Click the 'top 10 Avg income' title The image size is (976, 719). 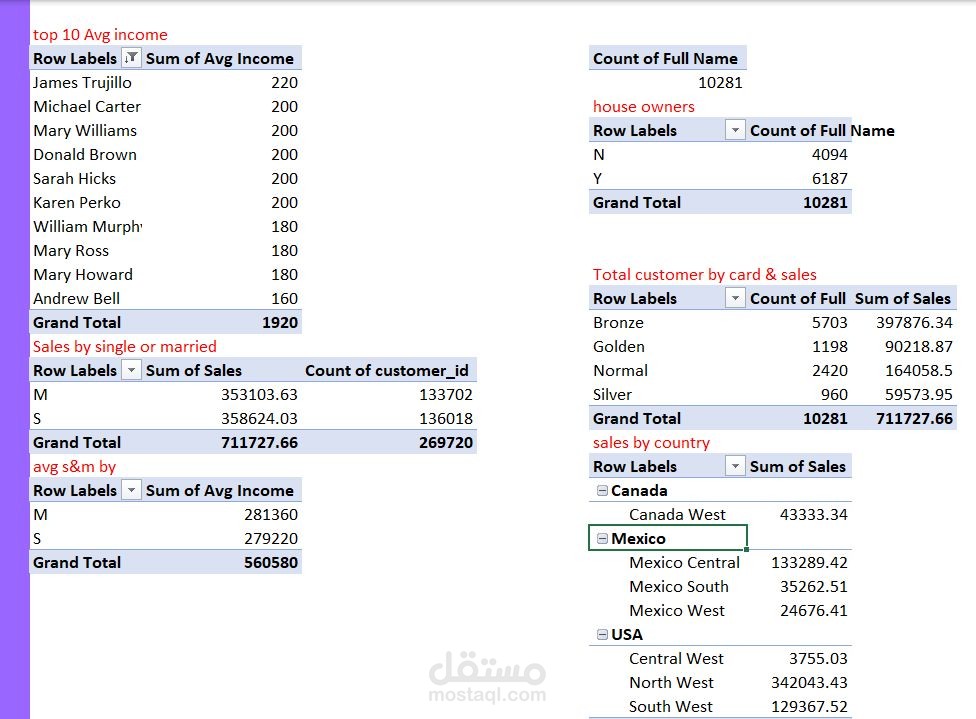click(100, 35)
